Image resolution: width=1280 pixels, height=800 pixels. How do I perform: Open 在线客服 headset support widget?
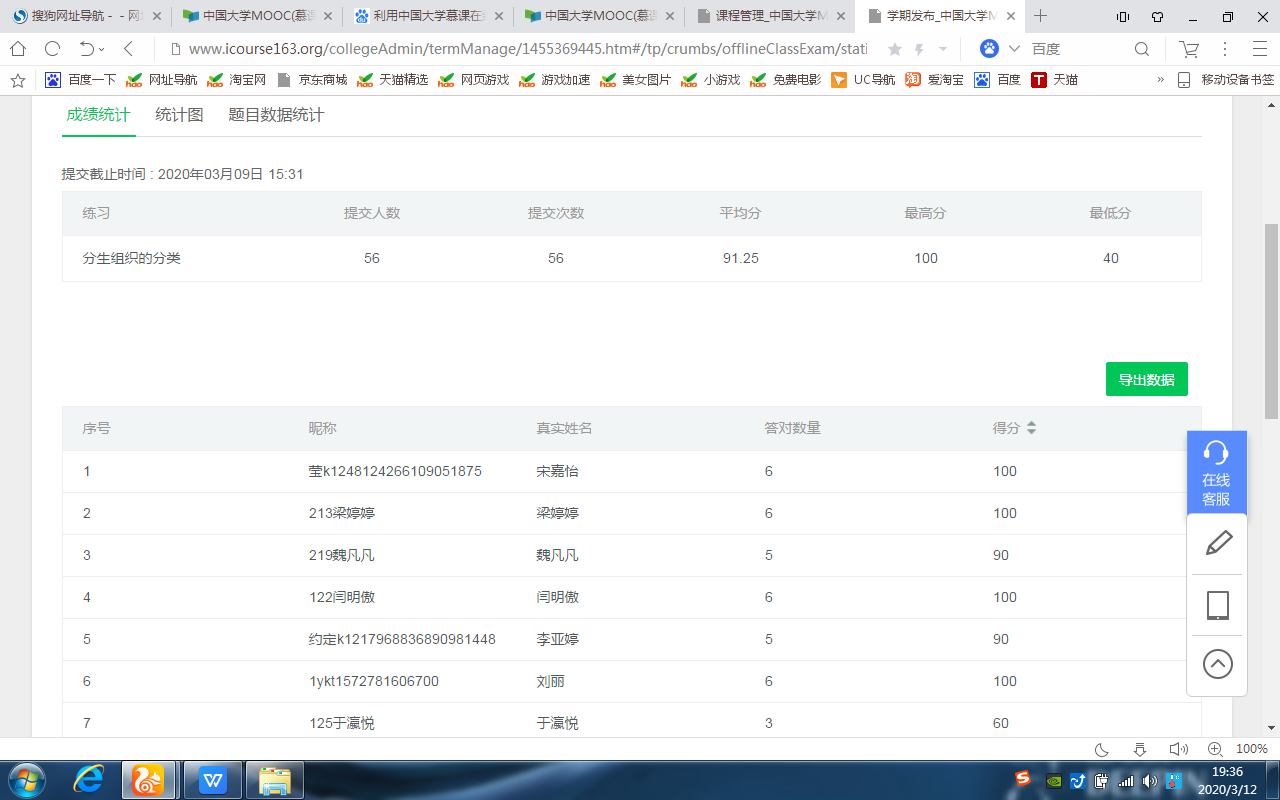point(1216,472)
